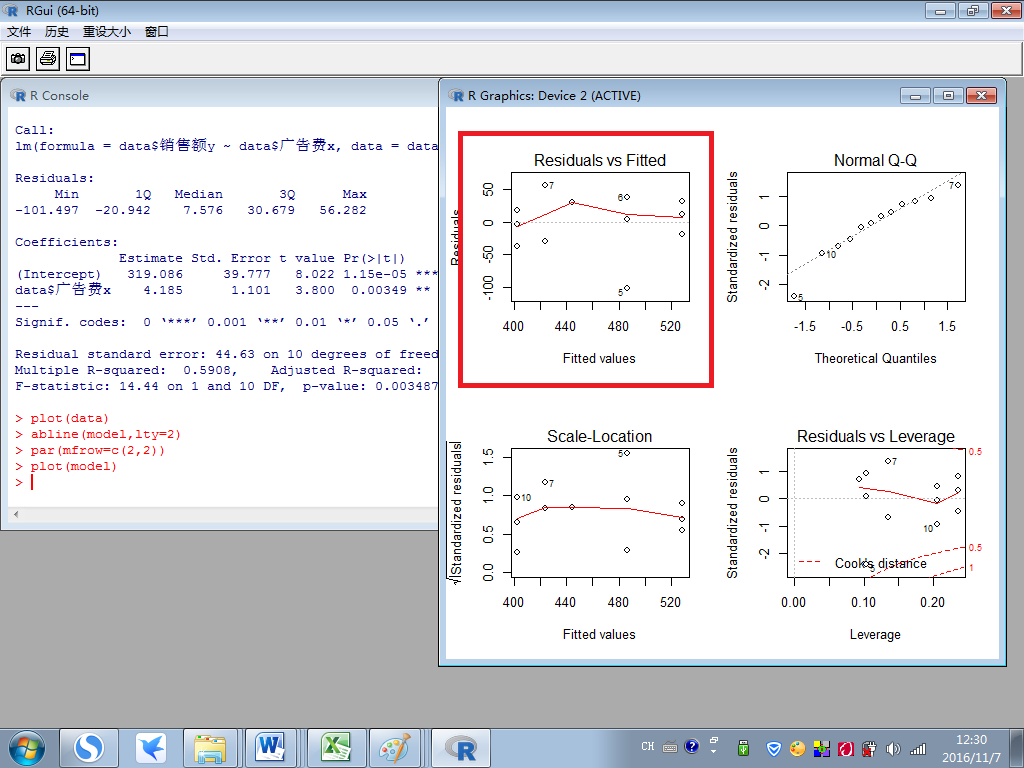
Task: Switch to Microsoft Excel in taskbar
Action: click(x=335, y=748)
